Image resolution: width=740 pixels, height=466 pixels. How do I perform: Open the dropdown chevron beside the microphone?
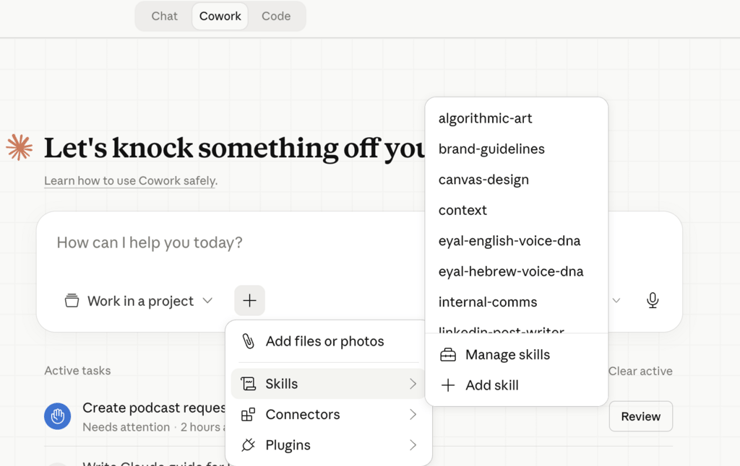(x=616, y=300)
